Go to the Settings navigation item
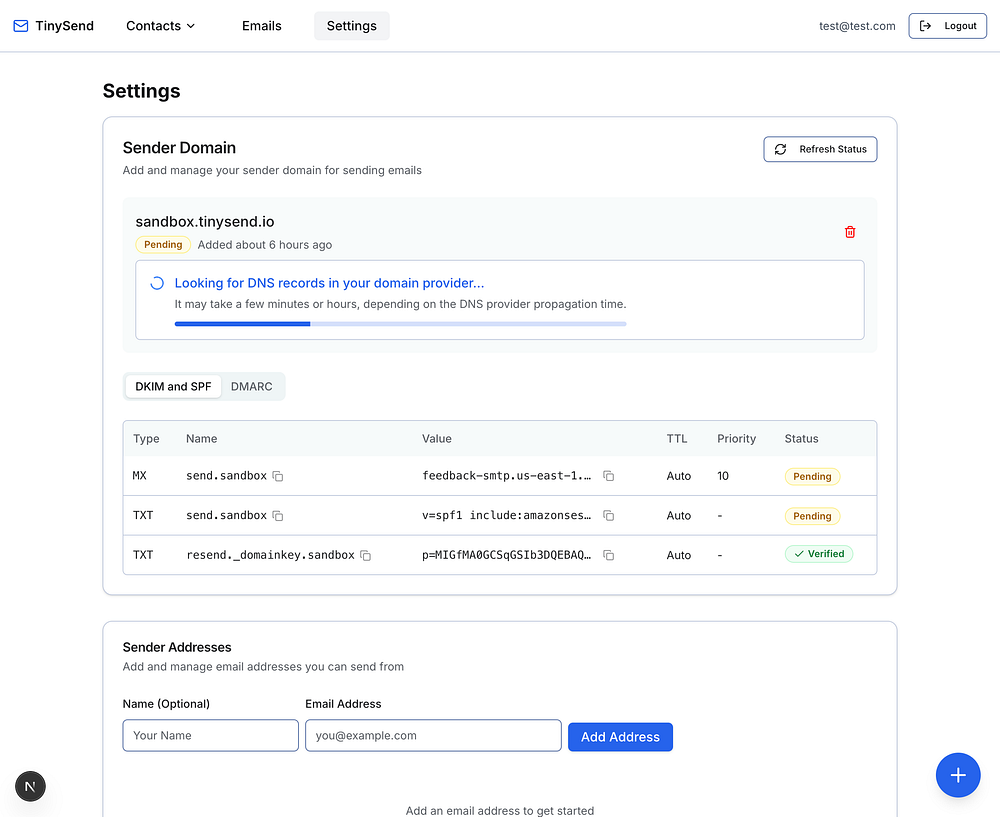This screenshot has width=1000, height=817. [351, 26]
